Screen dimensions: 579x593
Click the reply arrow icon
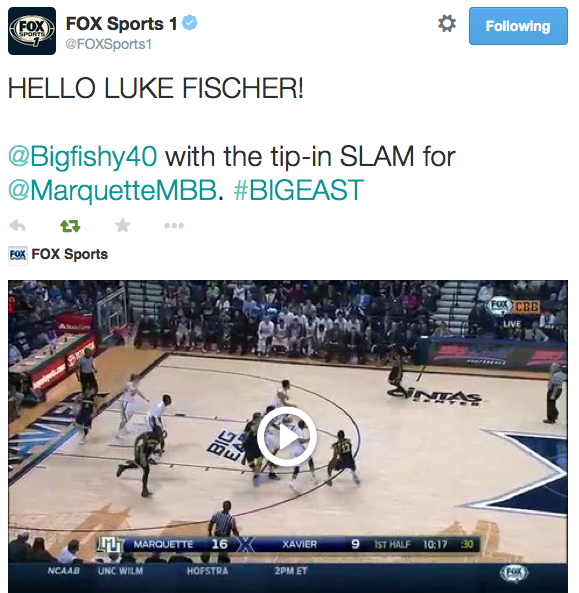click(17, 226)
